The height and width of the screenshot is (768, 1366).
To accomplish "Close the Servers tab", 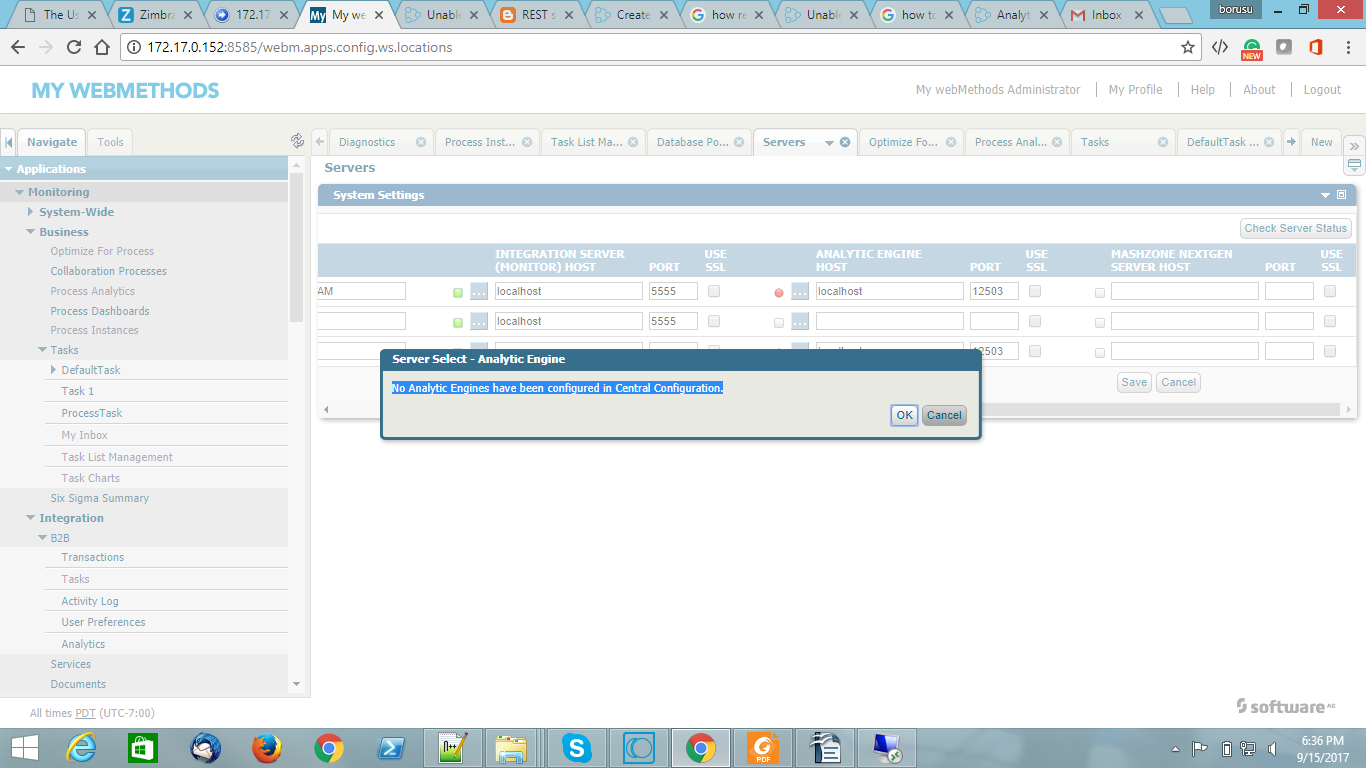I will pos(845,142).
